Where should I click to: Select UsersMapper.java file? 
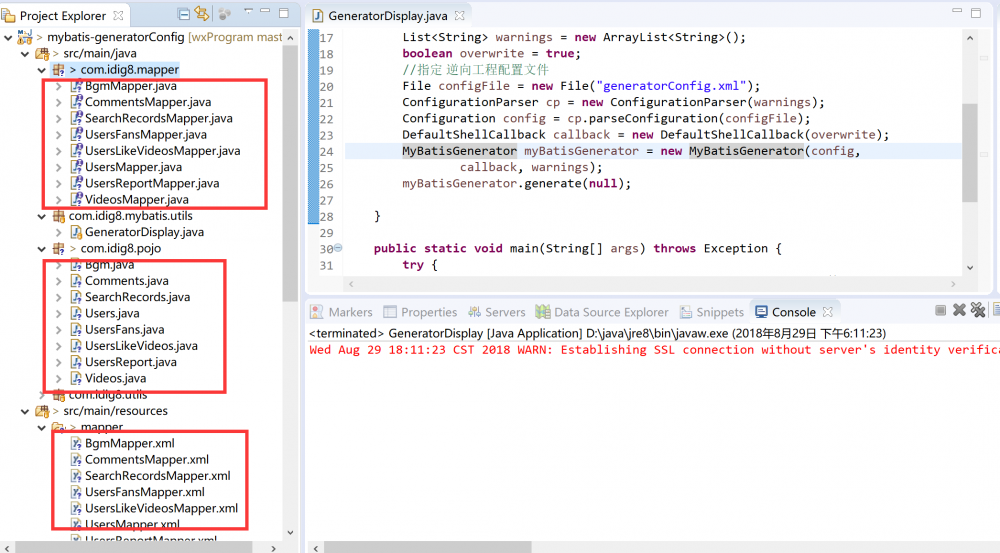tap(133, 167)
